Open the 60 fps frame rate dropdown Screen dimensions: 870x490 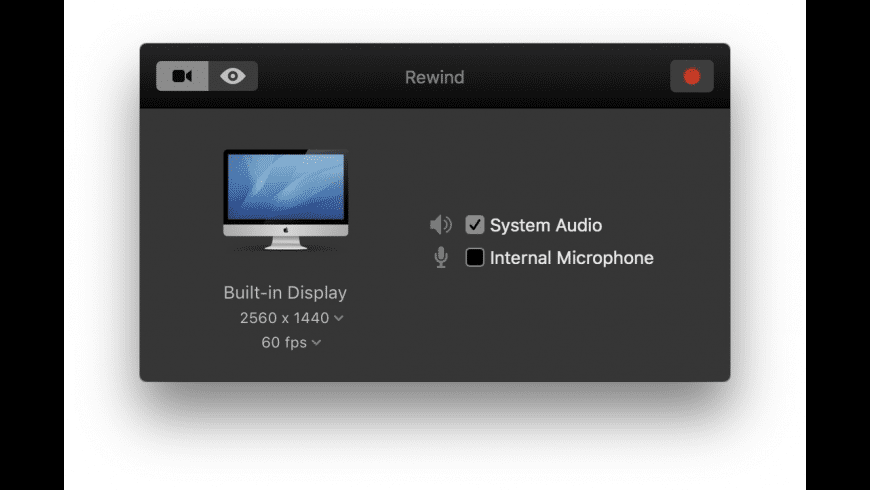[291, 342]
